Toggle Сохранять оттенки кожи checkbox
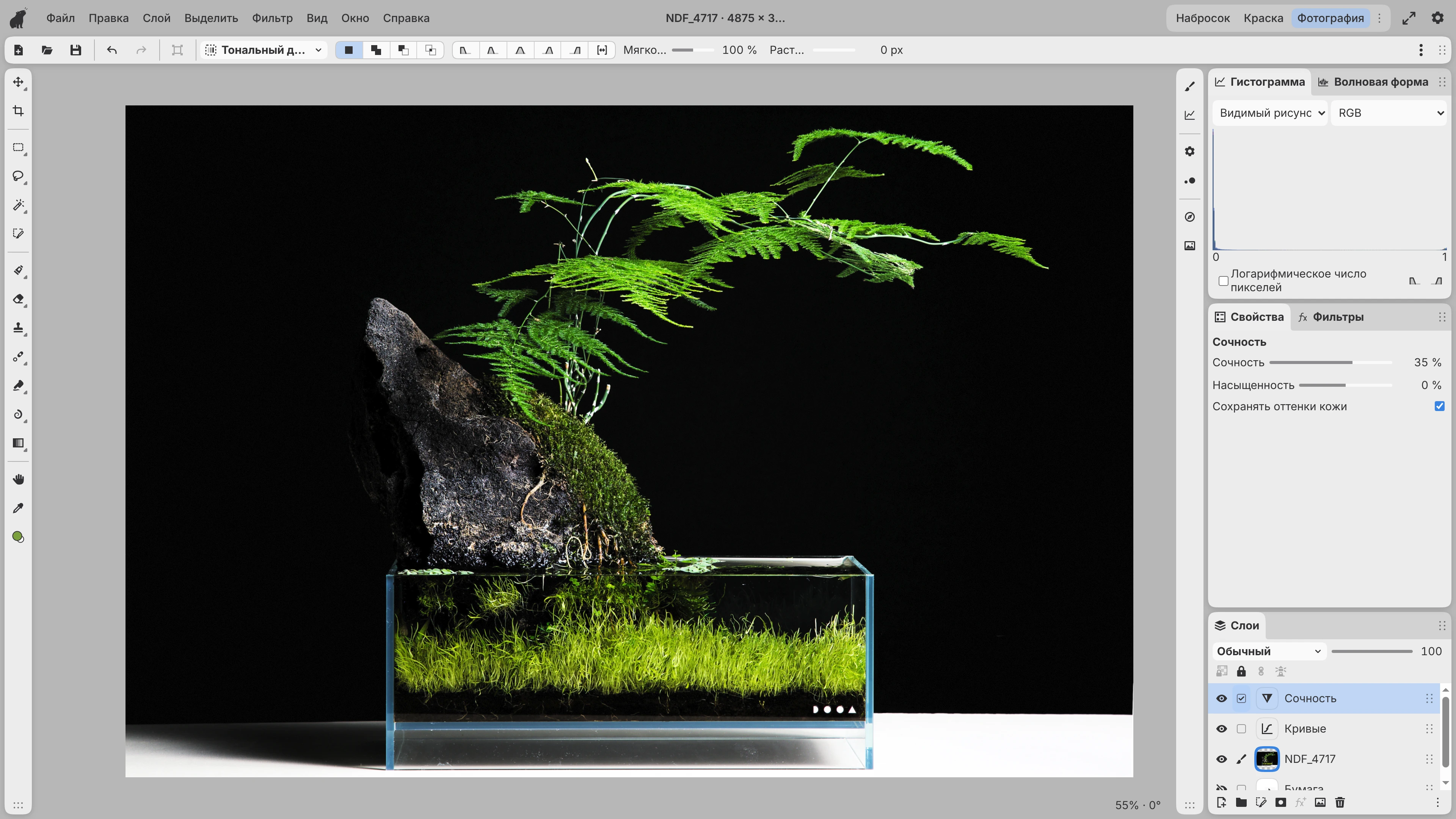This screenshot has height=819, width=1456. (x=1440, y=406)
